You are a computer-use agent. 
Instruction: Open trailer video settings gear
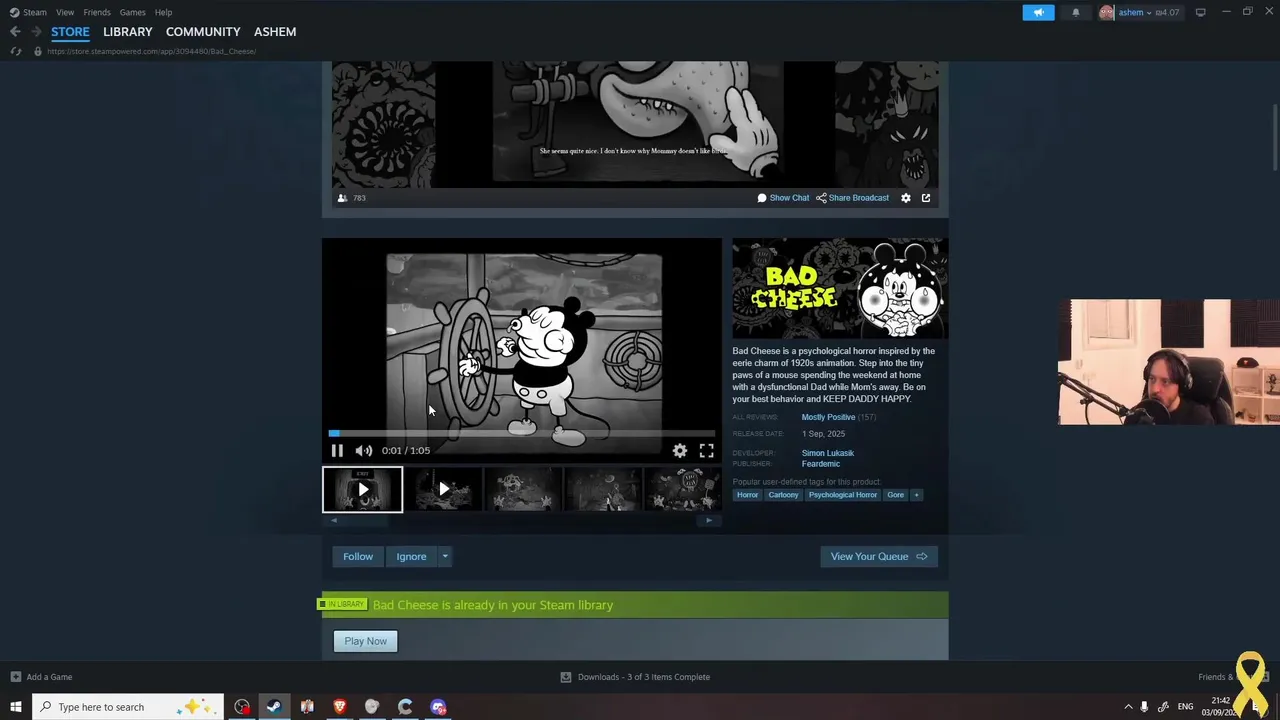click(680, 451)
